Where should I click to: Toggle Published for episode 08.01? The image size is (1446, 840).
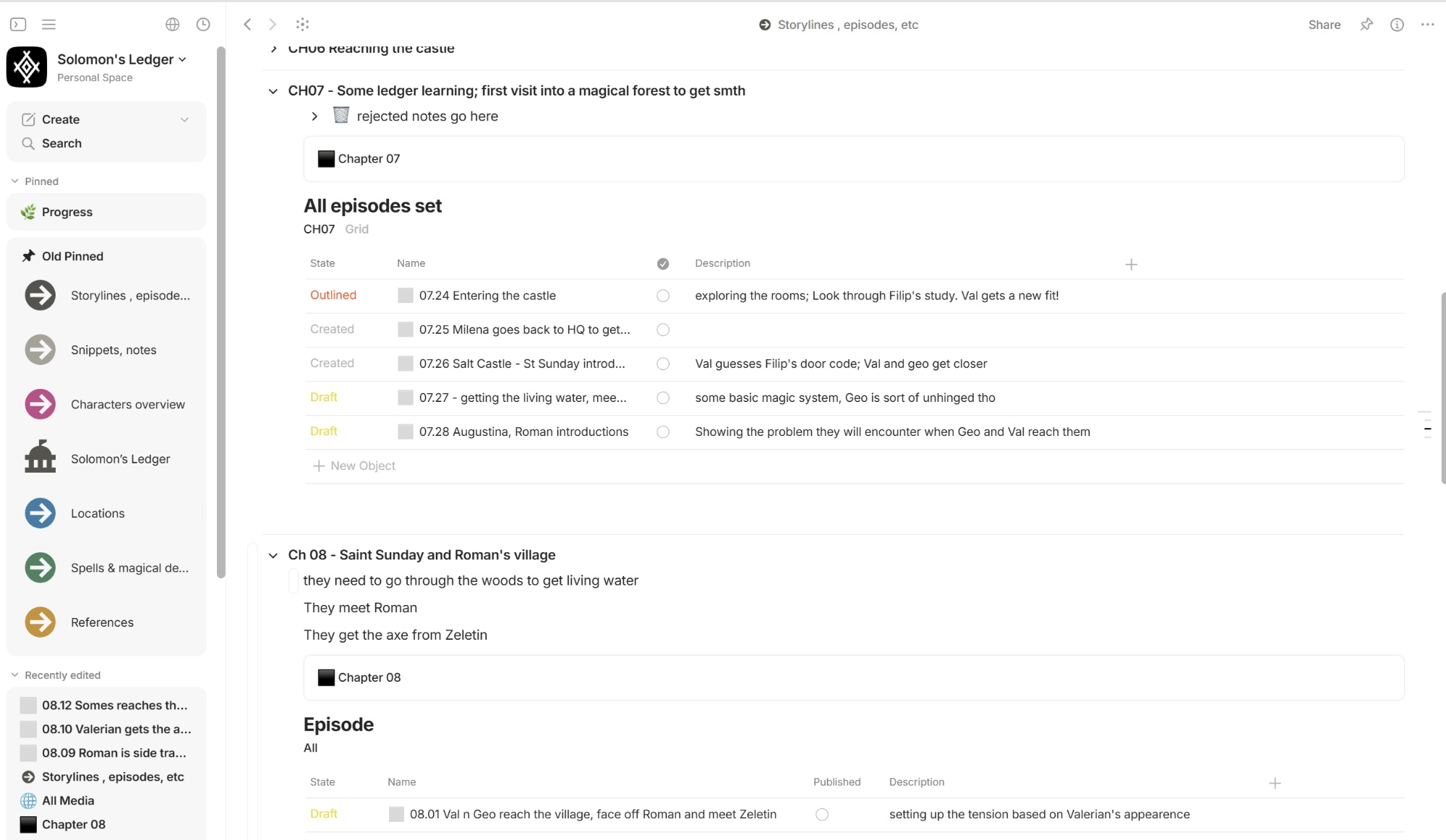[821, 815]
